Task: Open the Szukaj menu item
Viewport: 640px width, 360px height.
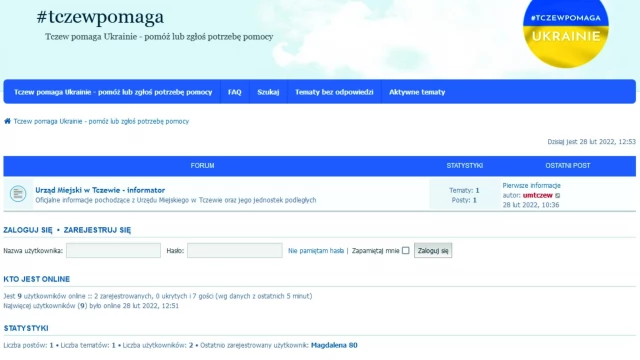Action: pyautogui.click(x=268, y=92)
